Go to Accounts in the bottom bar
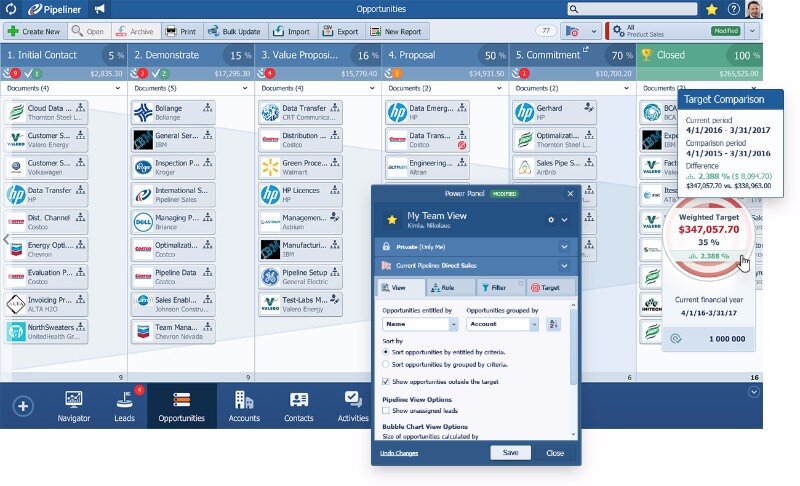This screenshot has width=800, height=486. tap(243, 405)
